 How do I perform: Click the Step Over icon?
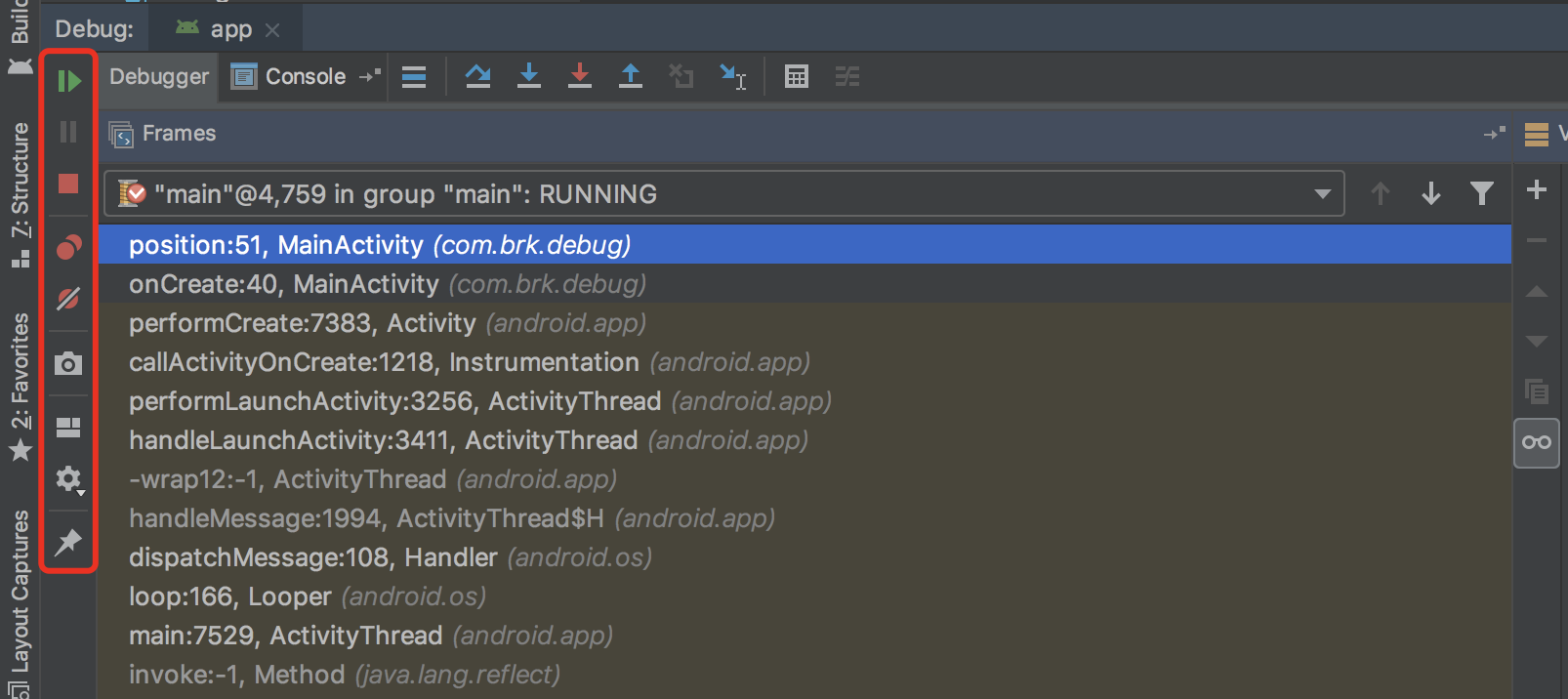point(478,76)
